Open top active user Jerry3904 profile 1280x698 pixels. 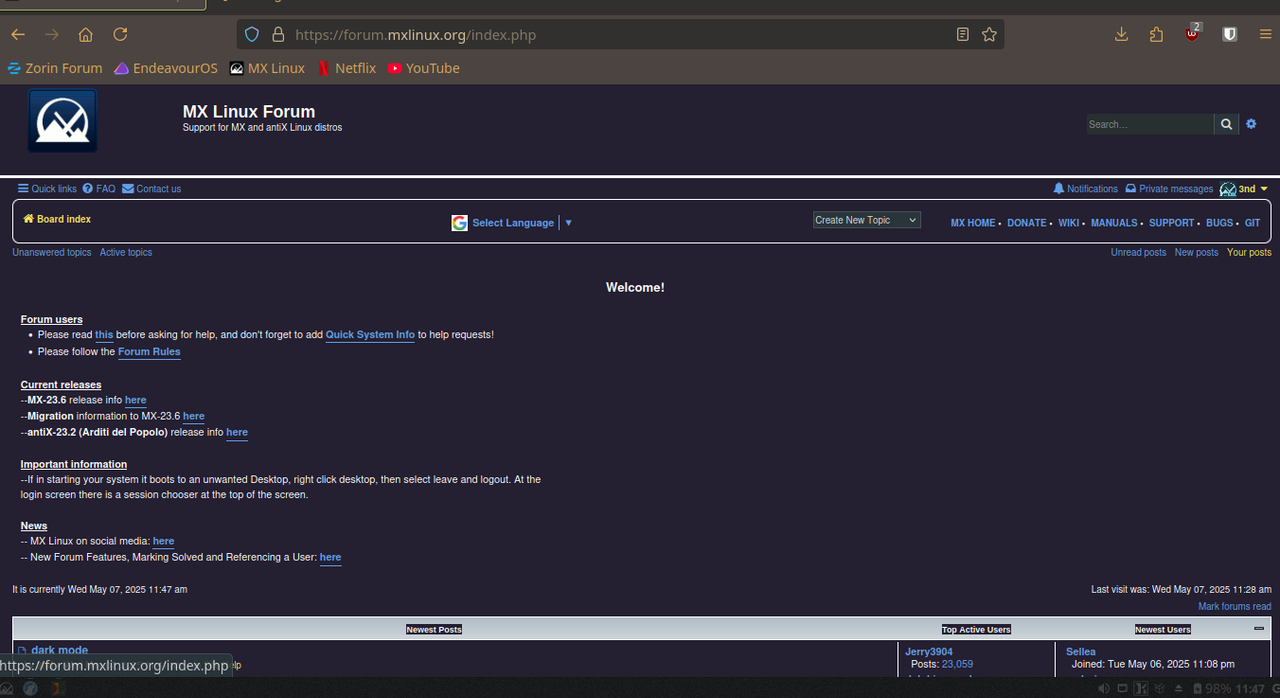pyautogui.click(x=929, y=651)
